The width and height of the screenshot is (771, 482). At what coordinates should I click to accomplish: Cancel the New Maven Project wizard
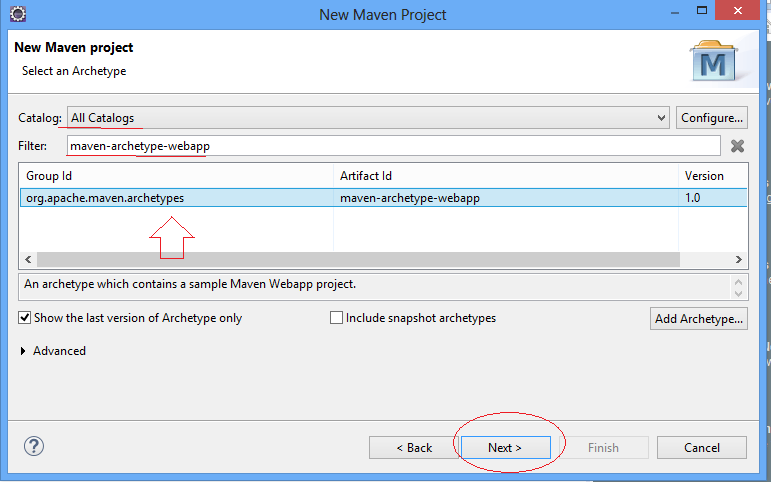(x=702, y=448)
